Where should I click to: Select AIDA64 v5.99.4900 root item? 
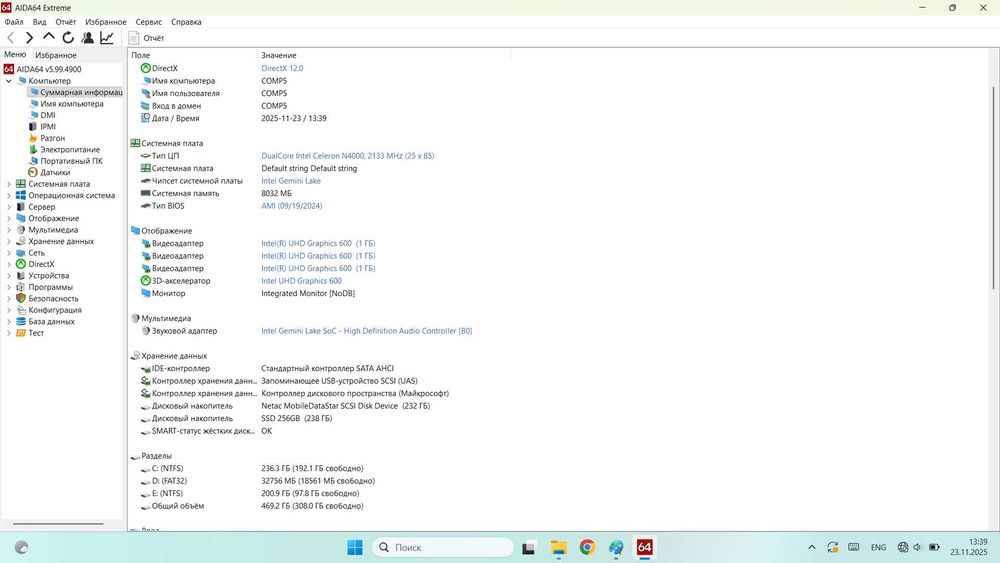[43, 69]
